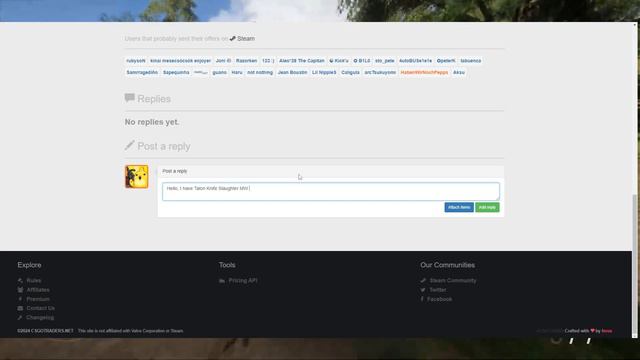Image resolution: width=640 pixels, height=360 pixels.
Task: Click the Replies speech bubble icon
Action: 129,98
